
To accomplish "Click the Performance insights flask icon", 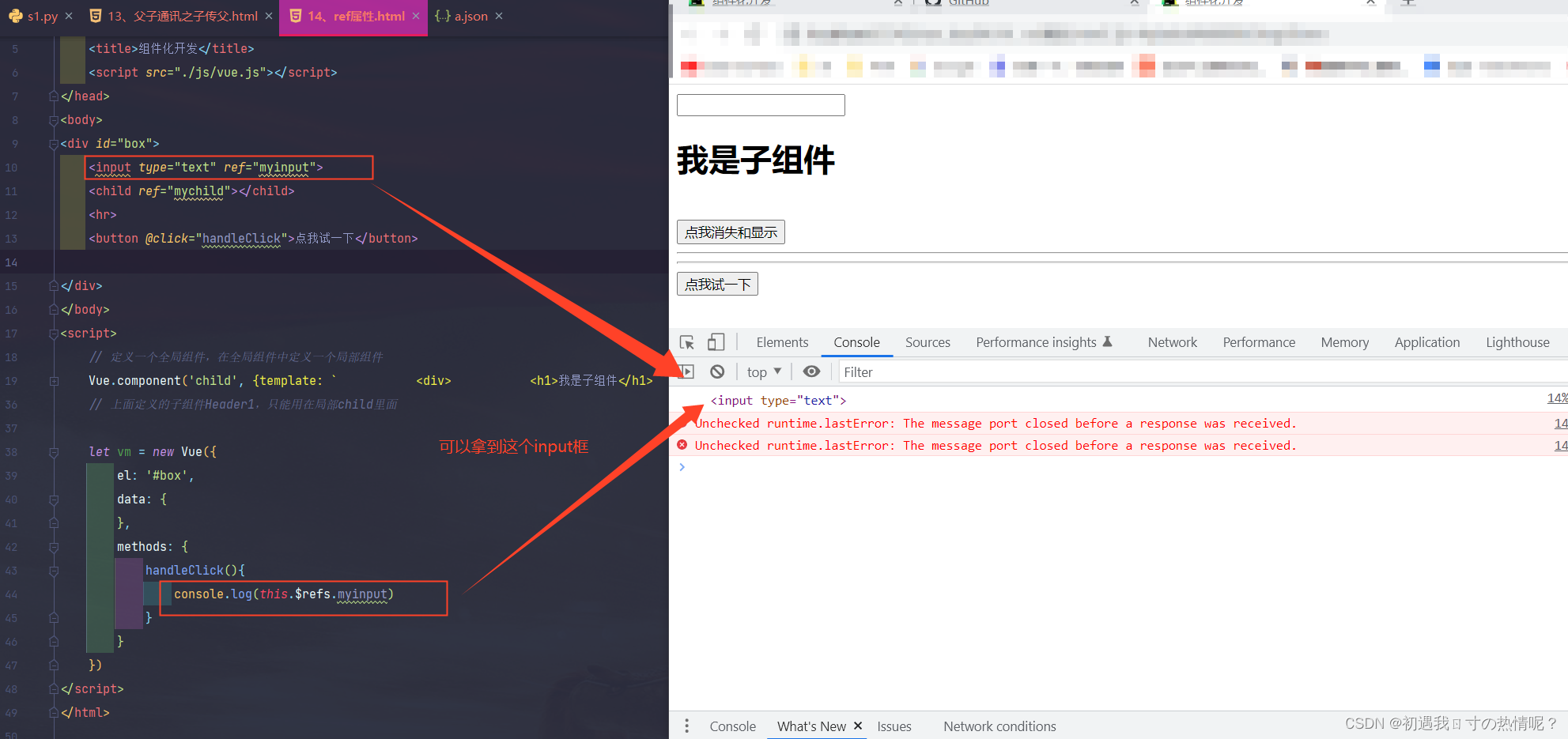I will point(1108,341).
